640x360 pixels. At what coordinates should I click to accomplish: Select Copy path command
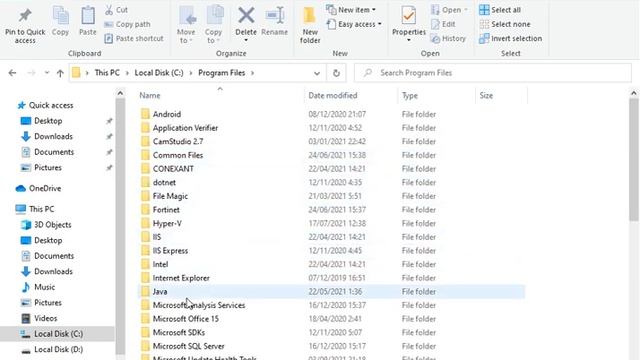click(x=127, y=24)
